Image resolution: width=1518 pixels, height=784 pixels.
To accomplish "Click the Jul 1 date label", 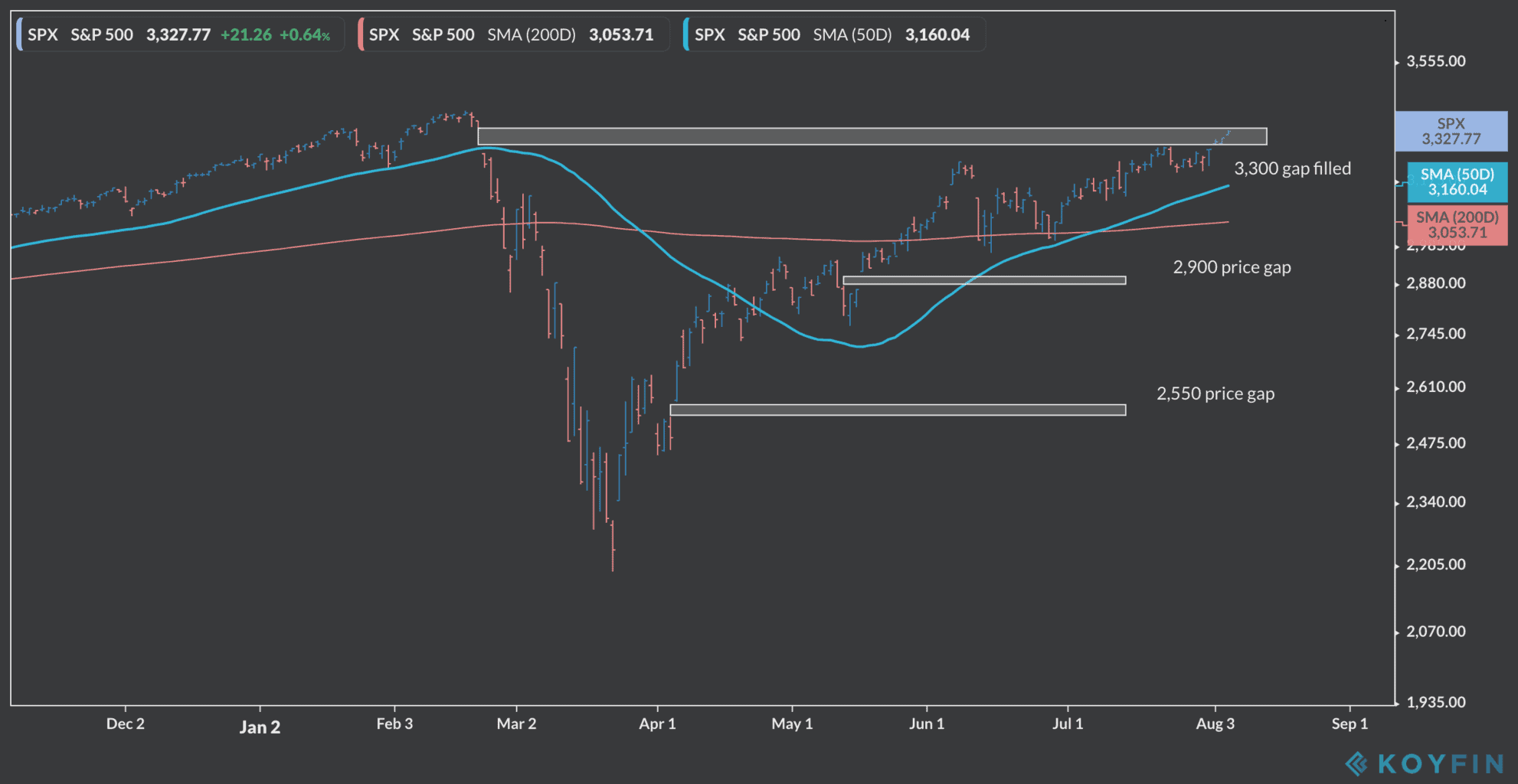I will (1068, 724).
